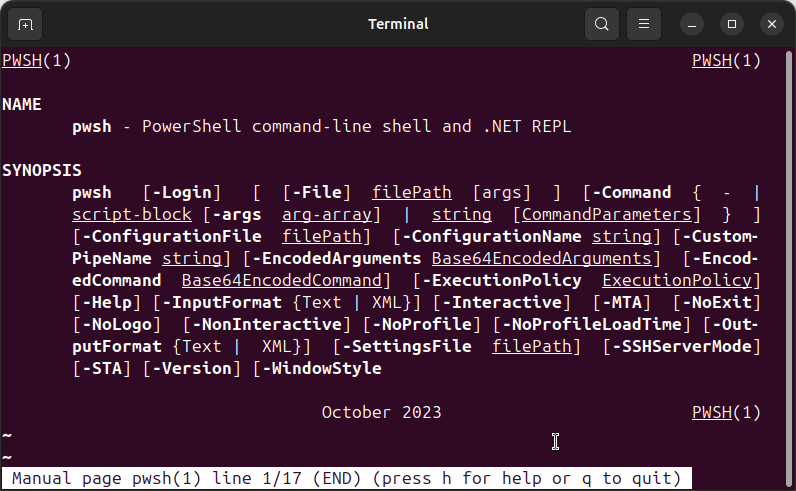
Task: Click the top-right PWSH(1) header
Action: click(x=726, y=60)
